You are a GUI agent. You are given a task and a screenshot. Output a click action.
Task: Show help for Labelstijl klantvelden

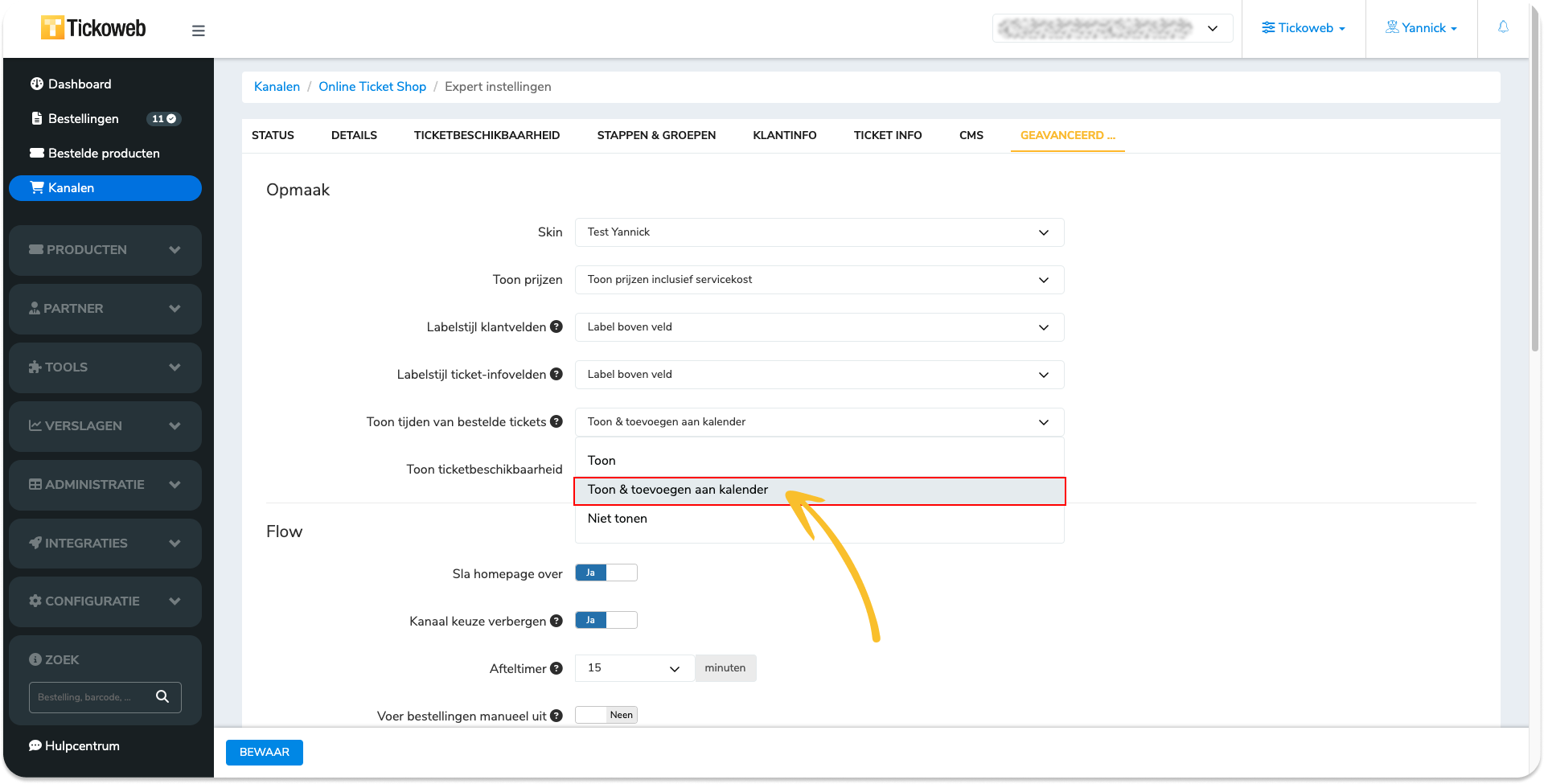[x=556, y=326]
